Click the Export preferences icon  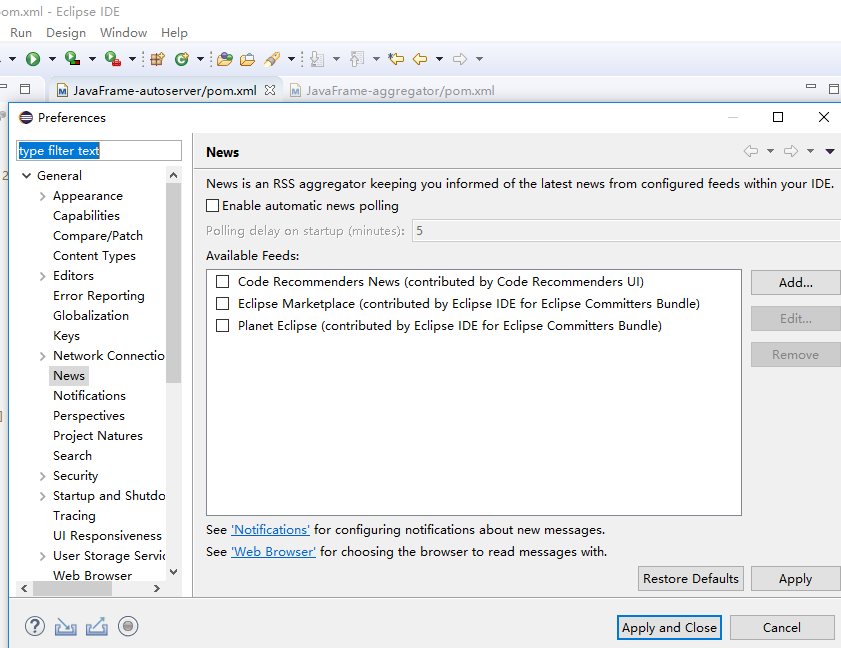click(97, 627)
